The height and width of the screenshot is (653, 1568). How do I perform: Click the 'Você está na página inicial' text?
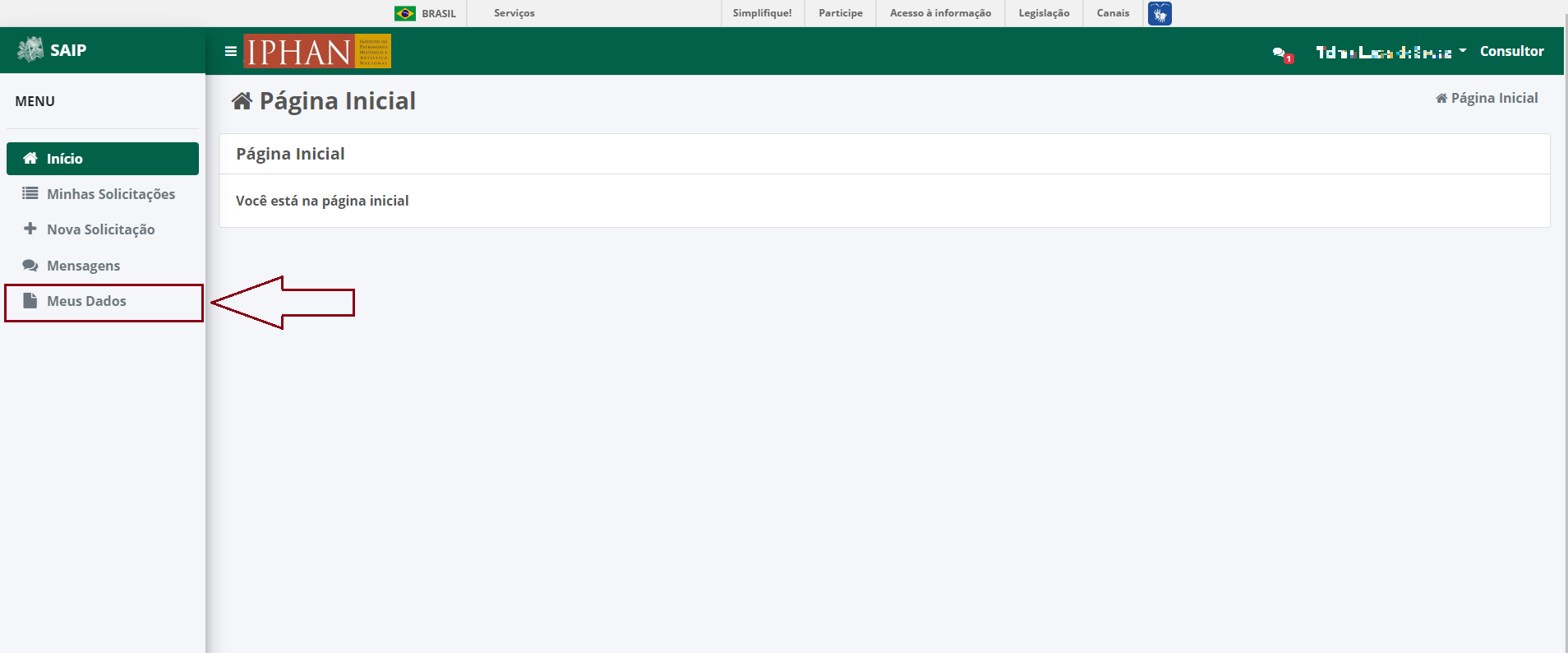coord(322,201)
